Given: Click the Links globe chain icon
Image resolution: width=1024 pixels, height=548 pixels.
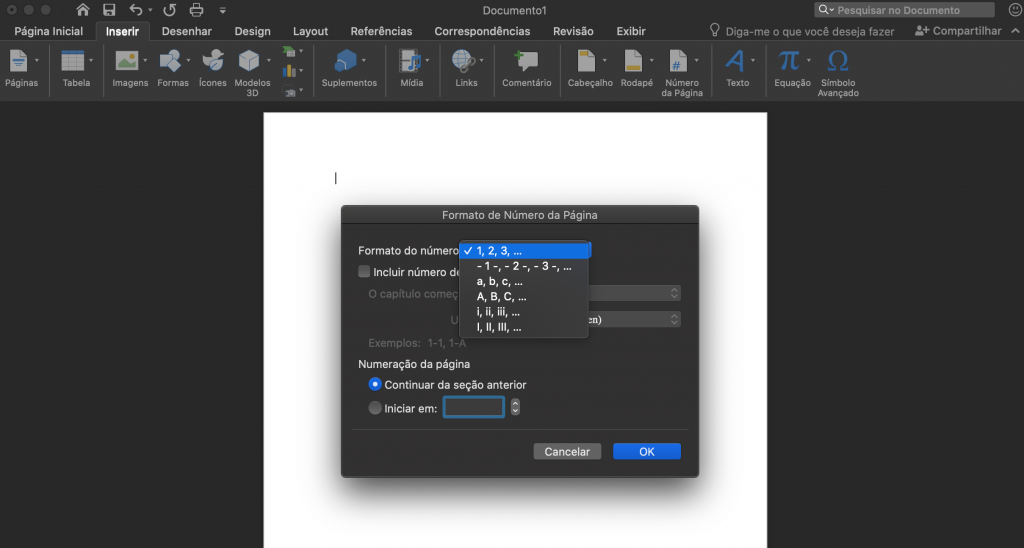Looking at the screenshot, I should pos(464,61).
